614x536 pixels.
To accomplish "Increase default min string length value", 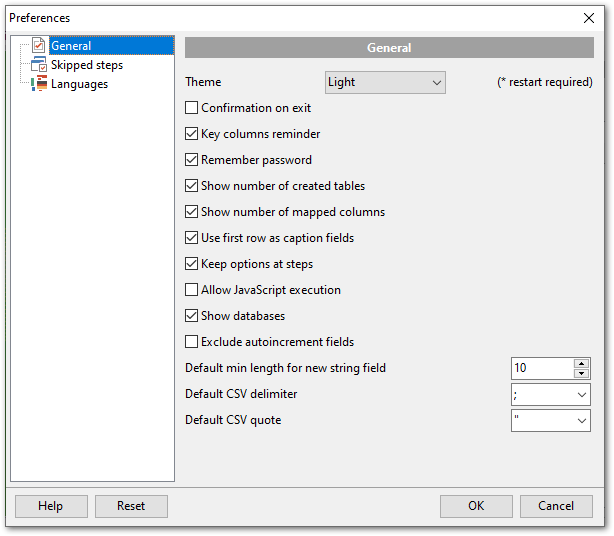I will click(x=582, y=363).
